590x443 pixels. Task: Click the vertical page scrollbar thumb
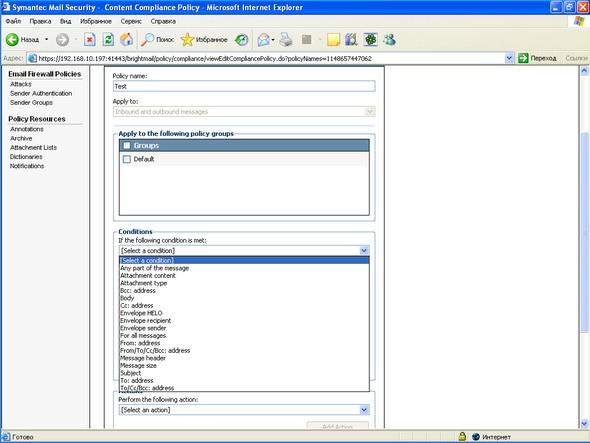pyautogui.click(x=584, y=232)
